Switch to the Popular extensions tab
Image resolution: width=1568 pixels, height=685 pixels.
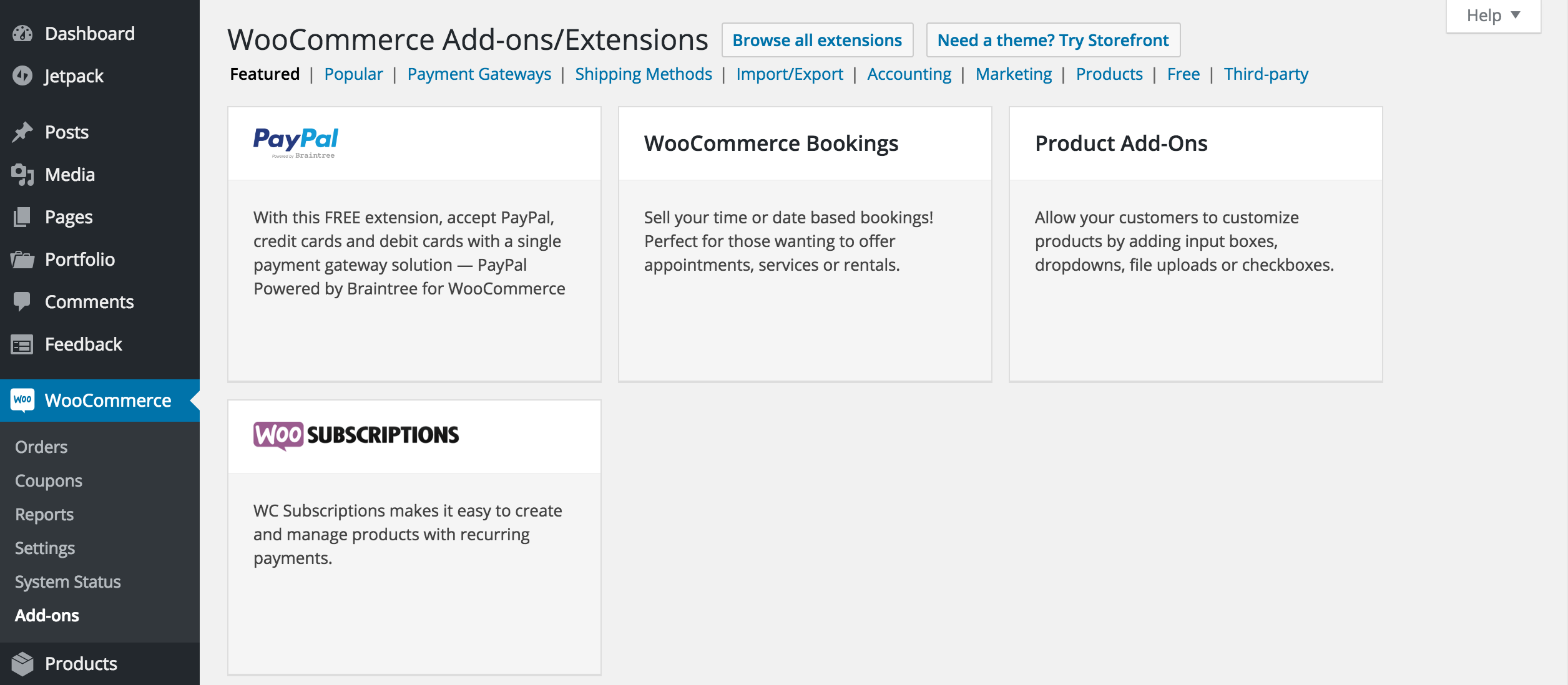[353, 74]
